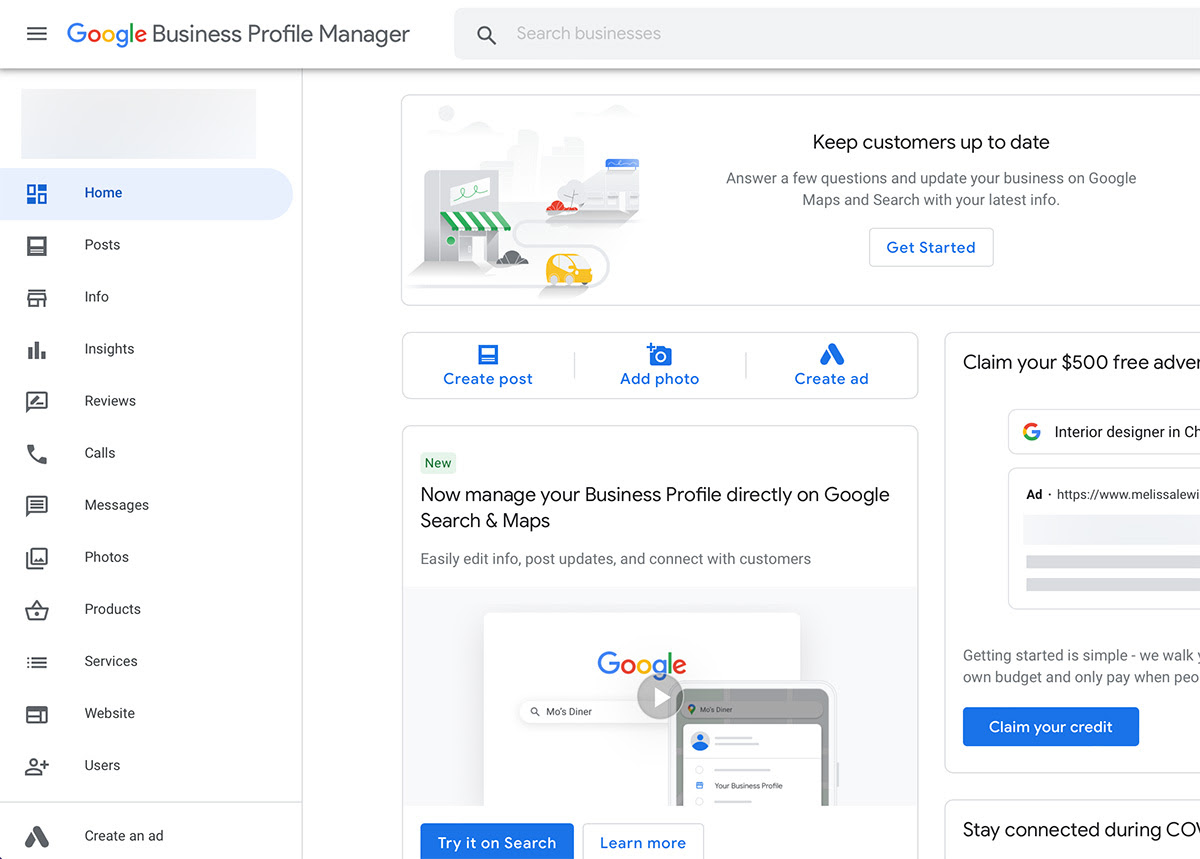Click the Claim your credit button
1200x859 pixels.
coord(1050,727)
